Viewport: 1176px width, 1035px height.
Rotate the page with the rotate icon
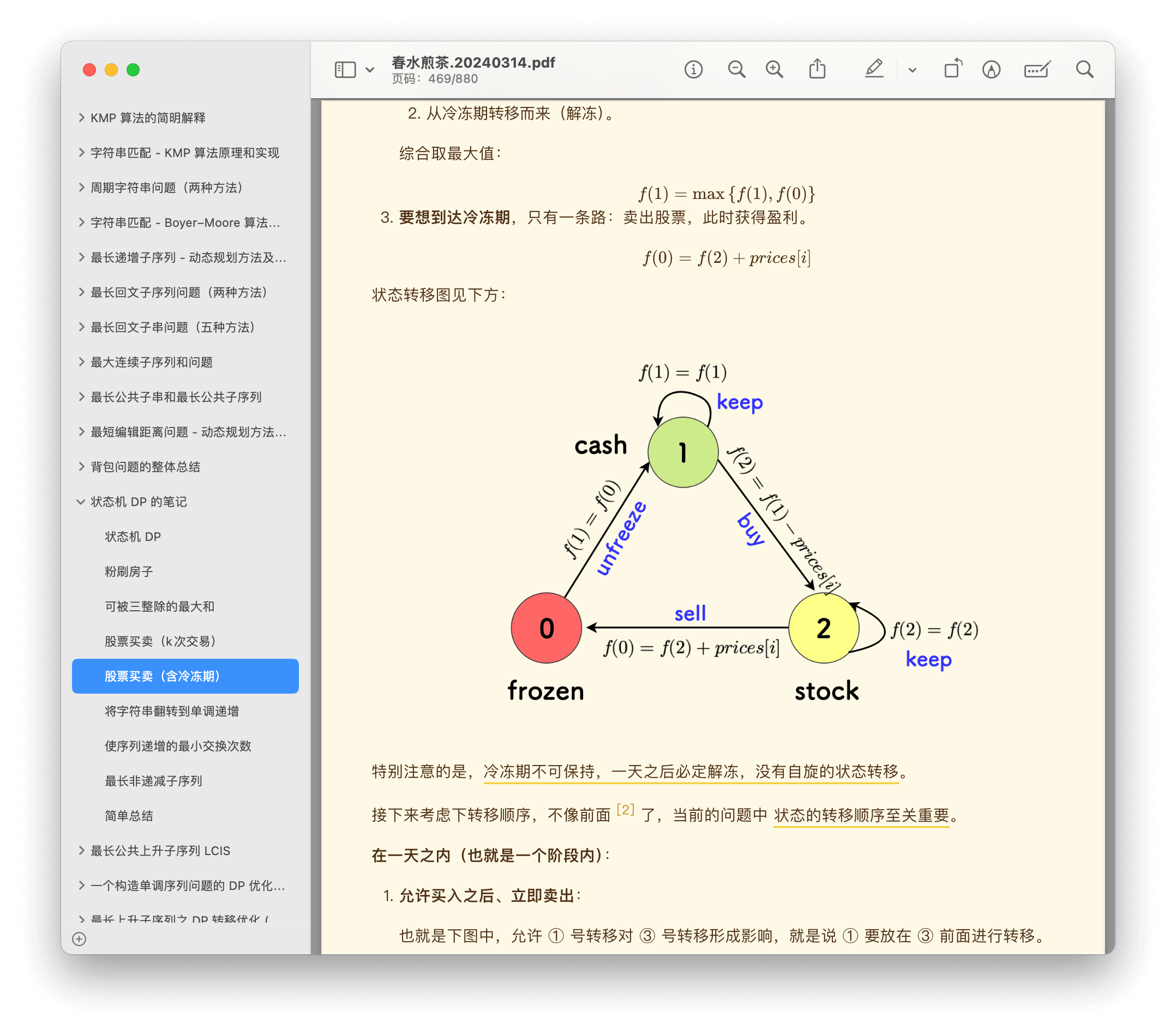(x=953, y=70)
